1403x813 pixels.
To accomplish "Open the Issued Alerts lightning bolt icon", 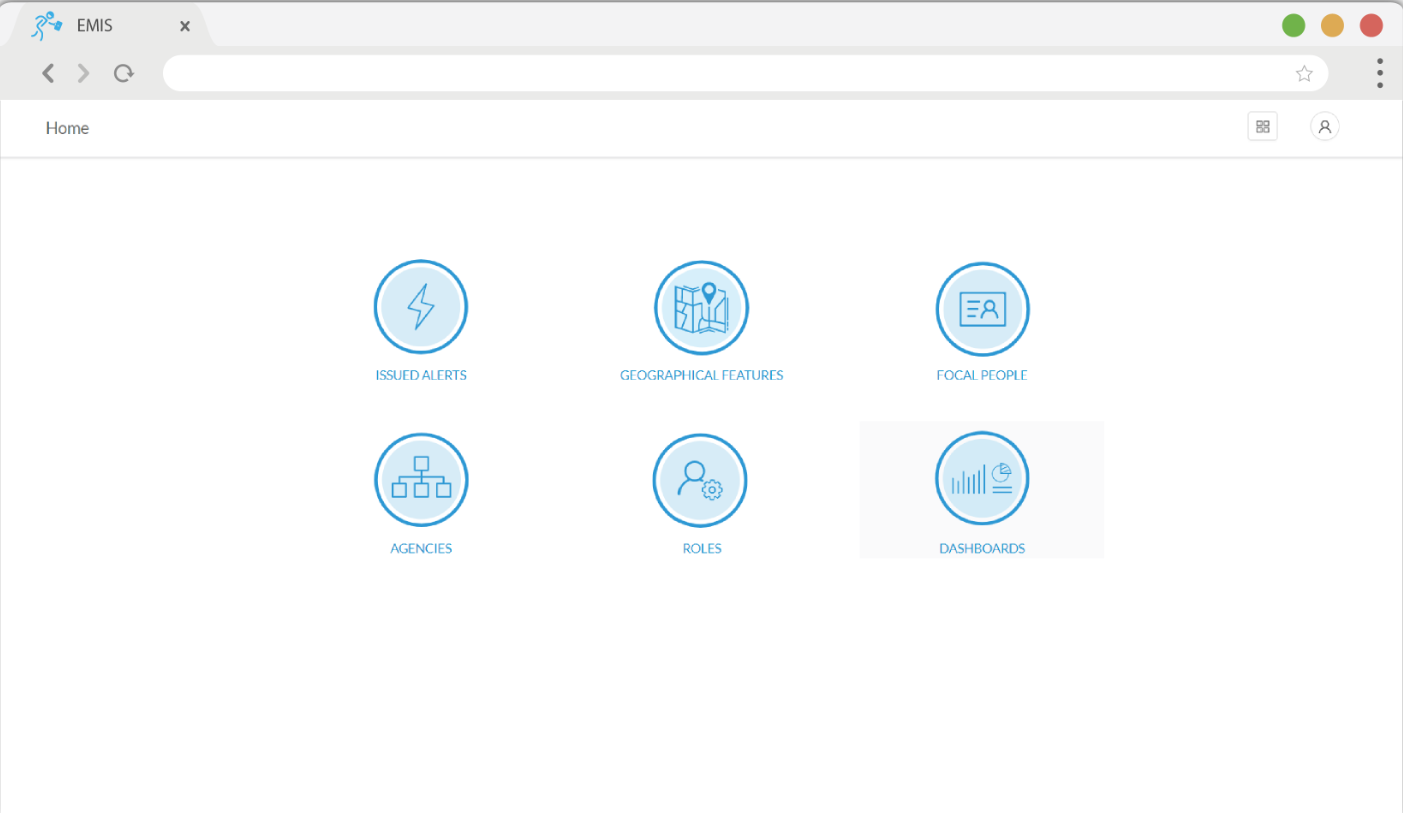I will pyautogui.click(x=421, y=307).
